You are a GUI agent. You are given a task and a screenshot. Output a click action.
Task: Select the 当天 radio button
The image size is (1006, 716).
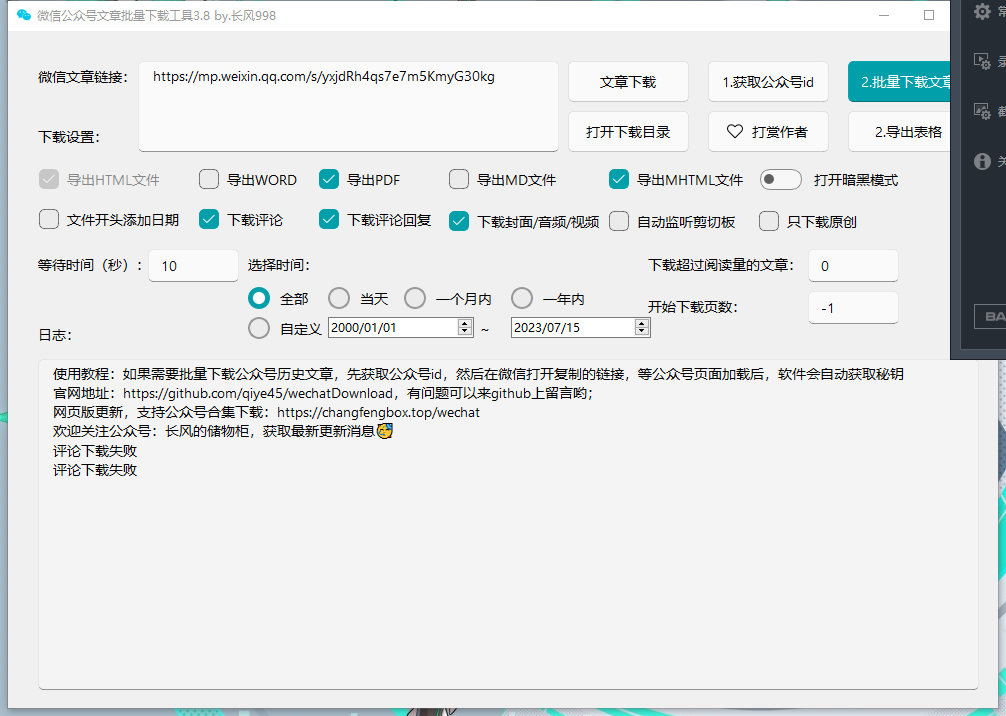[339, 298]
